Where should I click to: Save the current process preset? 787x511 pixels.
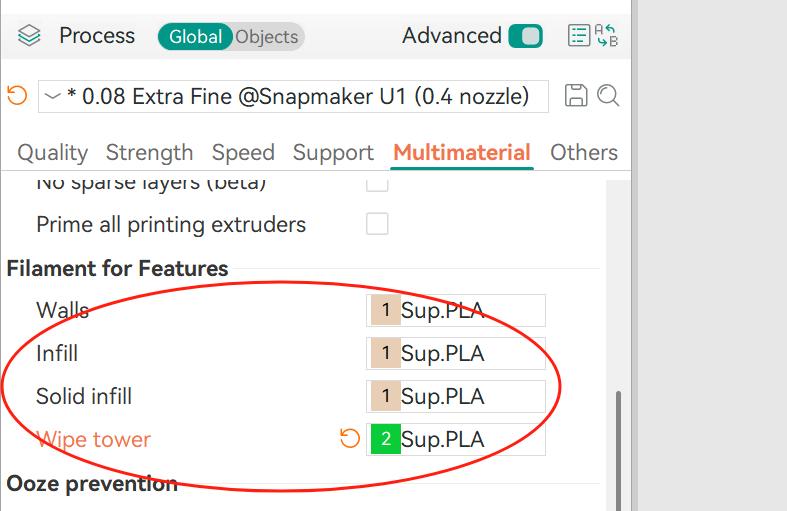tap(576, 96)
